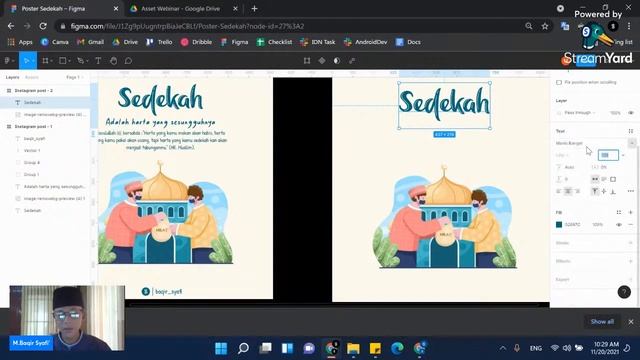Expand the Move tool options arrow
The height and width of the screenshot is (360, 640).
point(34,61)
